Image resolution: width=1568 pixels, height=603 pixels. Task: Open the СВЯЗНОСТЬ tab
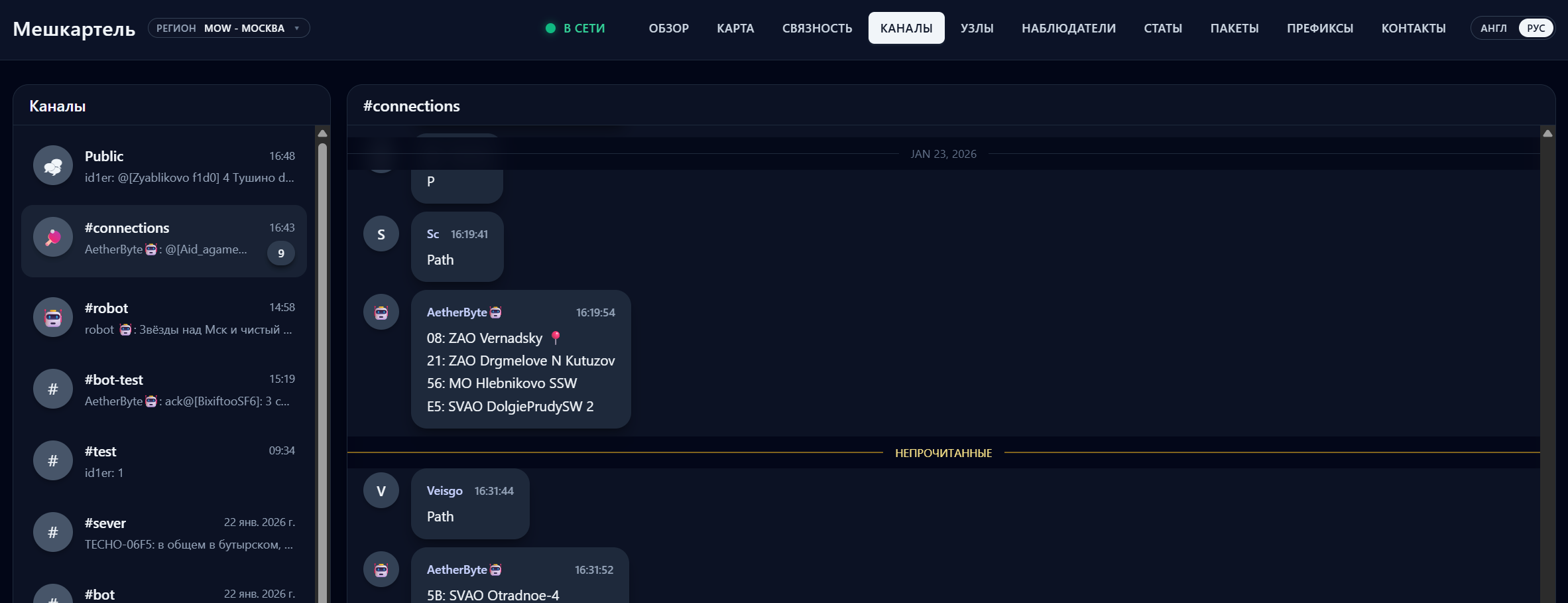click(817, 29)
